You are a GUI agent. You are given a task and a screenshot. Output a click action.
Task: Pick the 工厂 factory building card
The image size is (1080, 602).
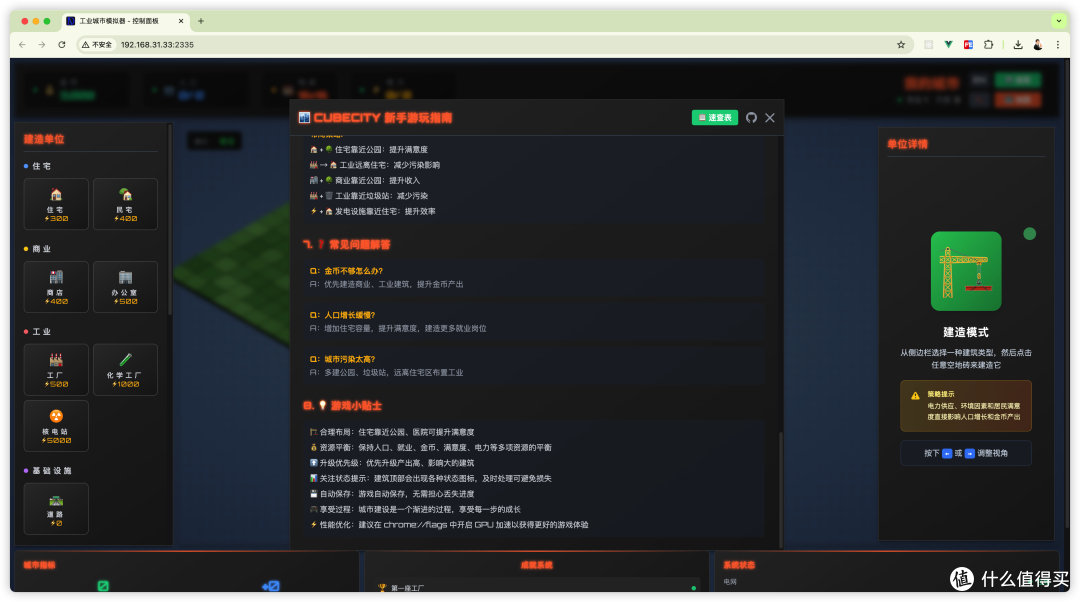click(56, 370)
